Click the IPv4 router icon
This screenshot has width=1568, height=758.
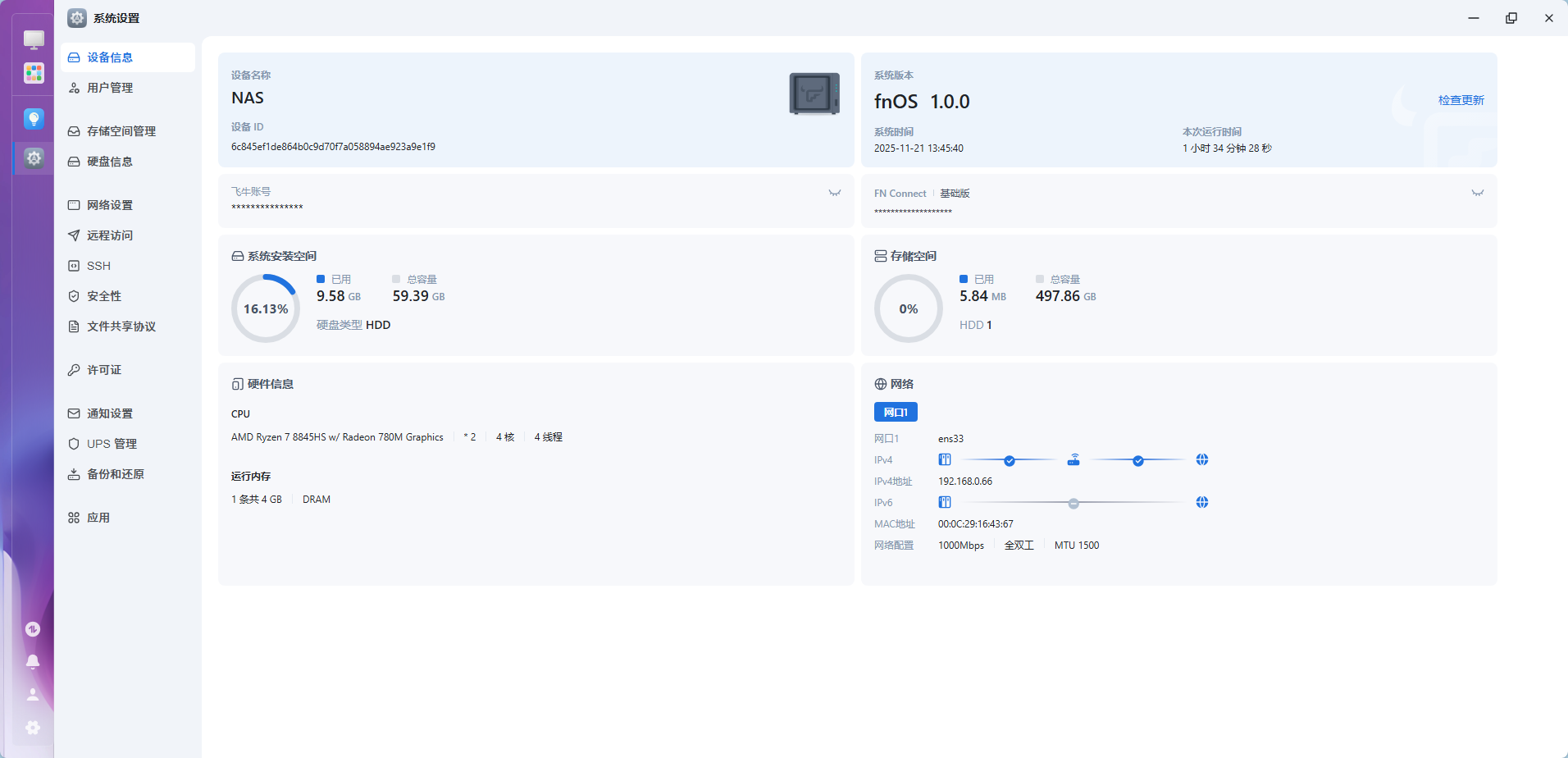[1073, 460]
